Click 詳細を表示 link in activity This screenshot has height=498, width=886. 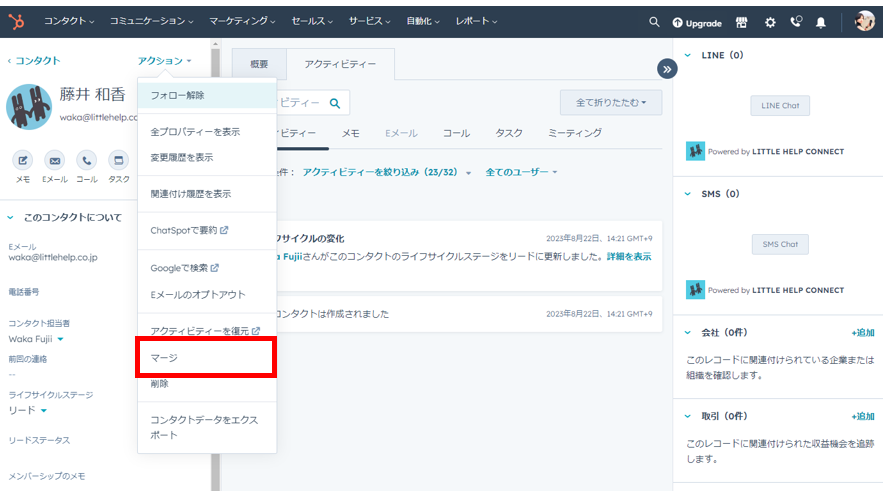(x=628, y=257)
